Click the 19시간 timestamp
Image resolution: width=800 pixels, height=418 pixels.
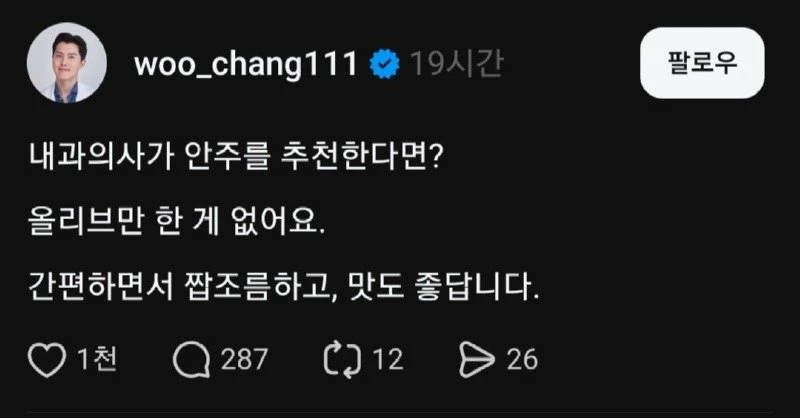(455, 66)
